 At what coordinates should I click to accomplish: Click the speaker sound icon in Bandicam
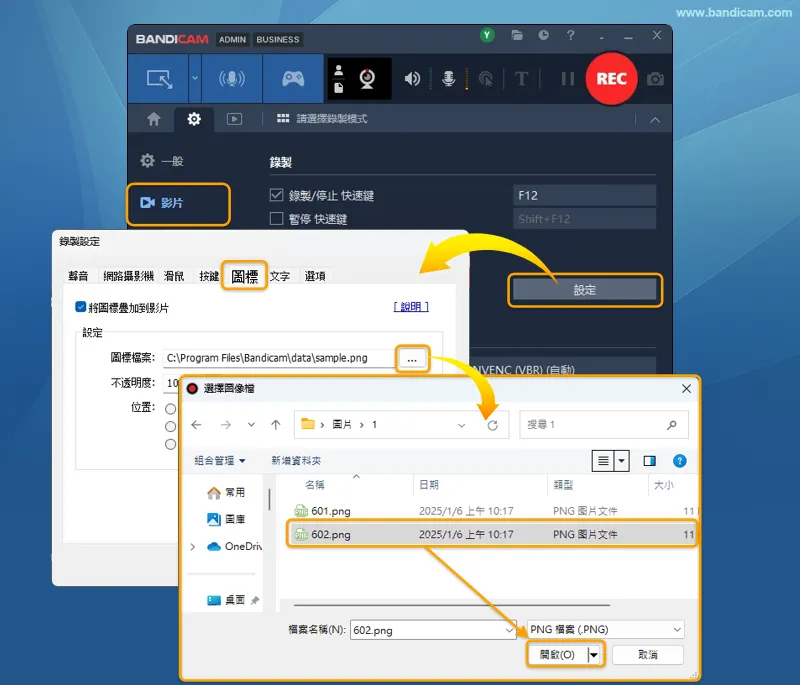412,79
